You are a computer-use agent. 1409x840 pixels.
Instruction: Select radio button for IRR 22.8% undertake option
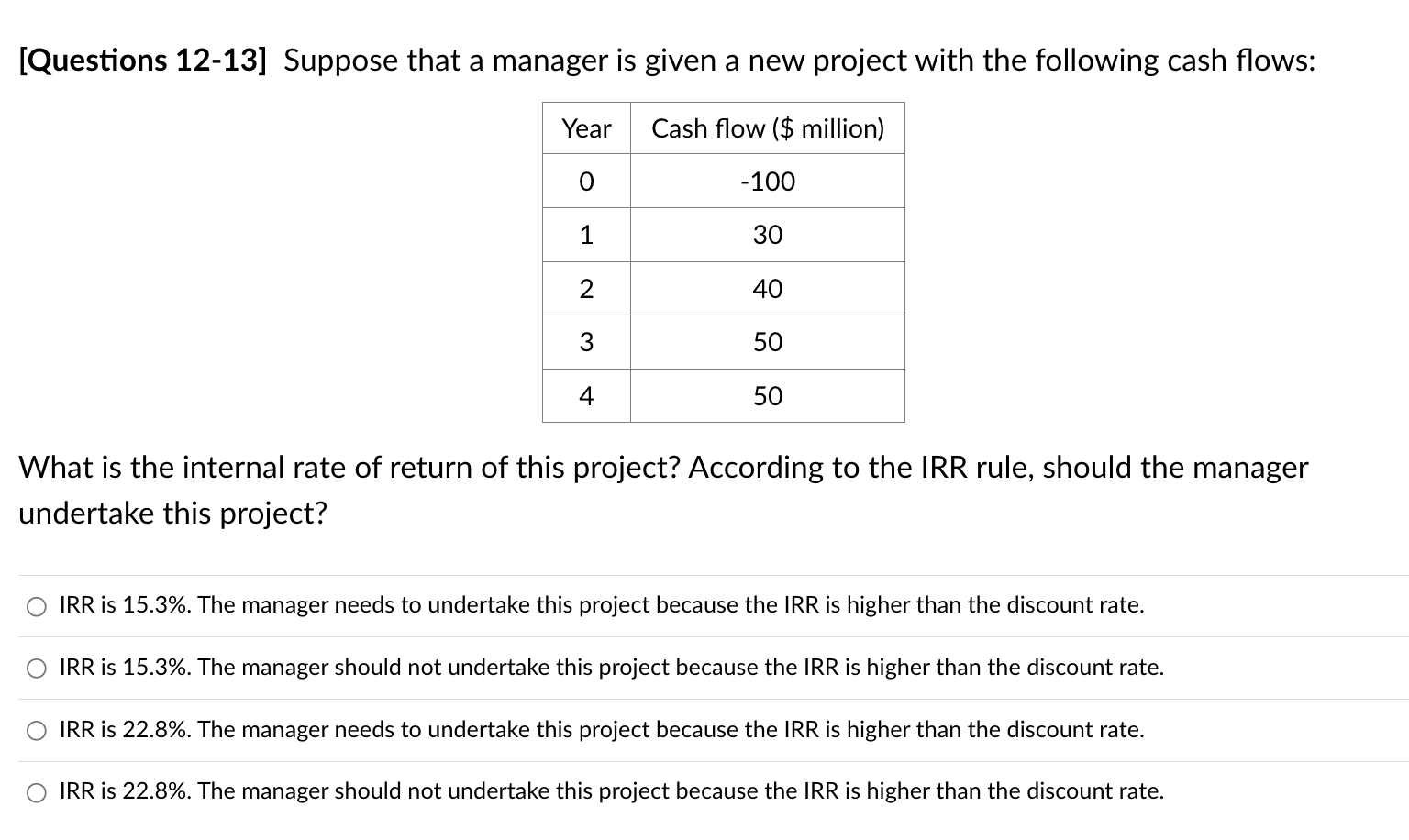point(37,730)
